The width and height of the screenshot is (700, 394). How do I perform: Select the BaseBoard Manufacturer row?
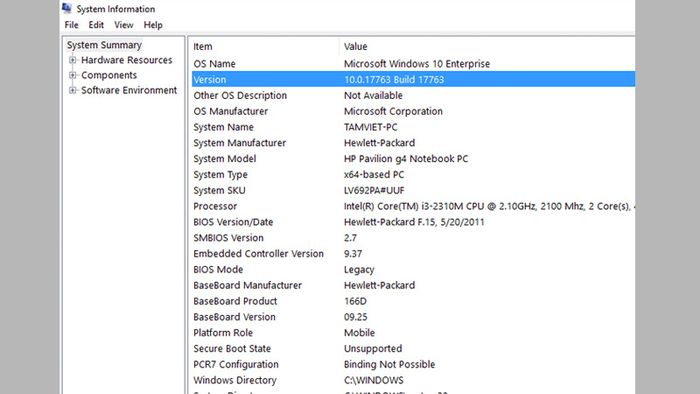point(413,286)
